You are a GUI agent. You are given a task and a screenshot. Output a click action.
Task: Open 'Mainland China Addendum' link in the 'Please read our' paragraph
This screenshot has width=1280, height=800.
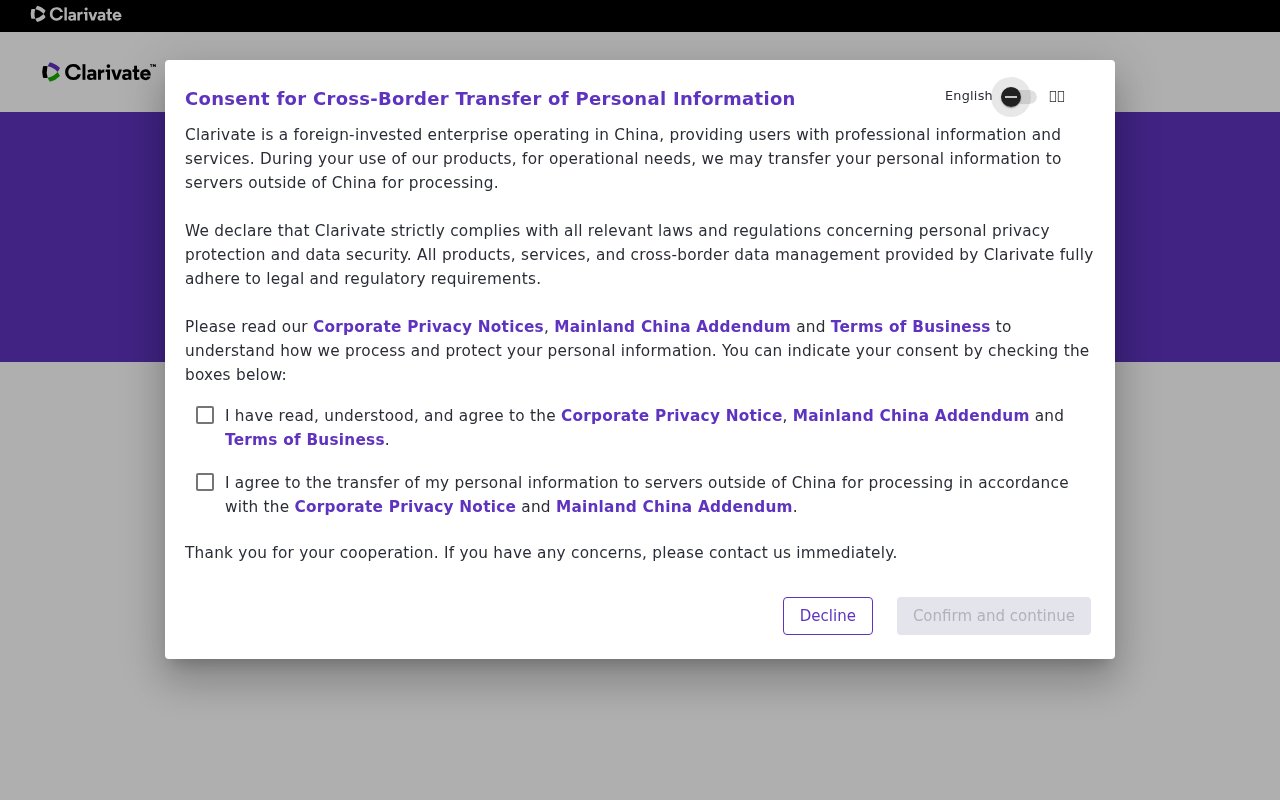click(x=672, y=327)
